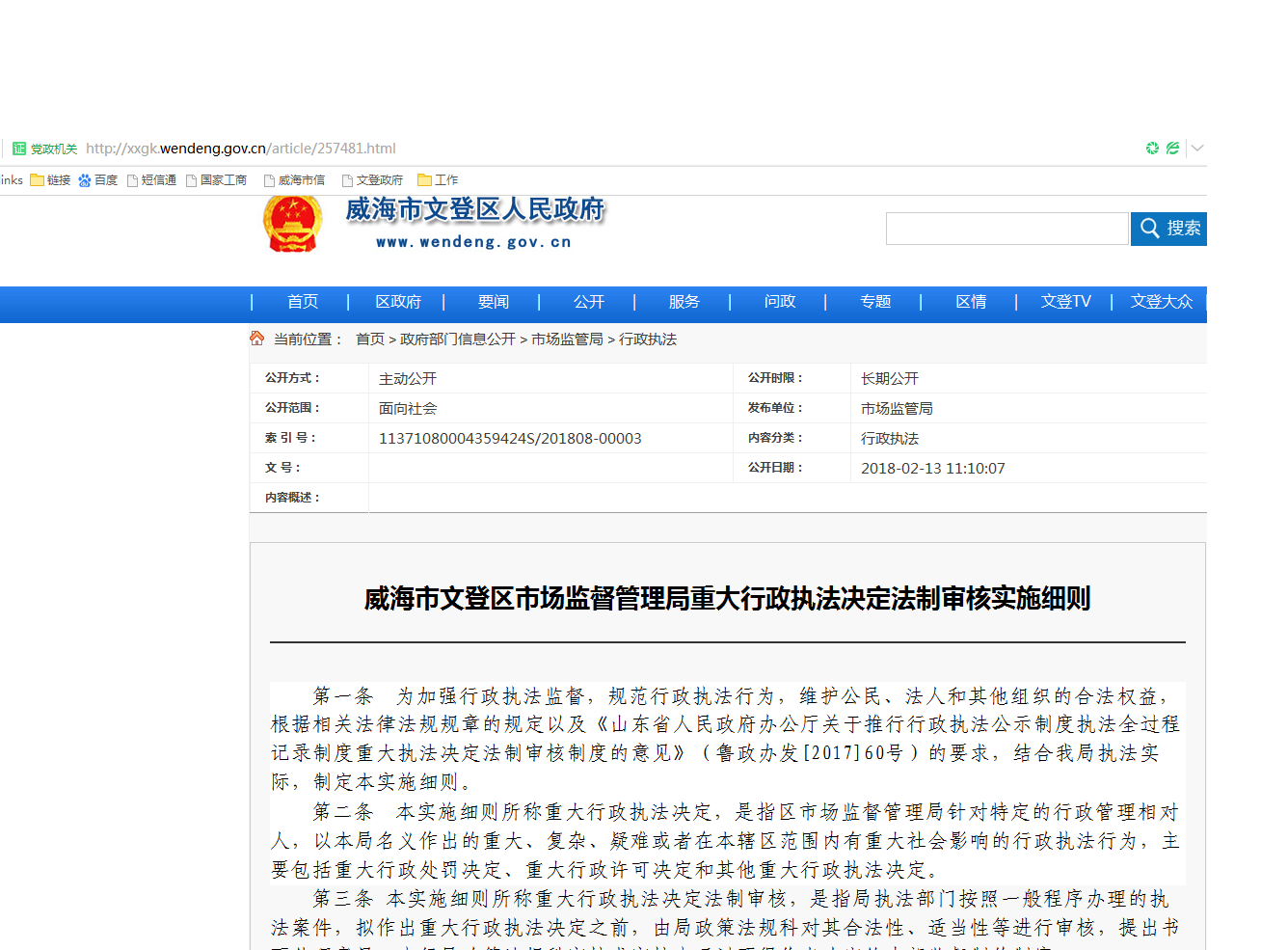Screen dimensions: 1288x950
Task: Open the 文登TV navigation item
Action: tap(1065, 302)
